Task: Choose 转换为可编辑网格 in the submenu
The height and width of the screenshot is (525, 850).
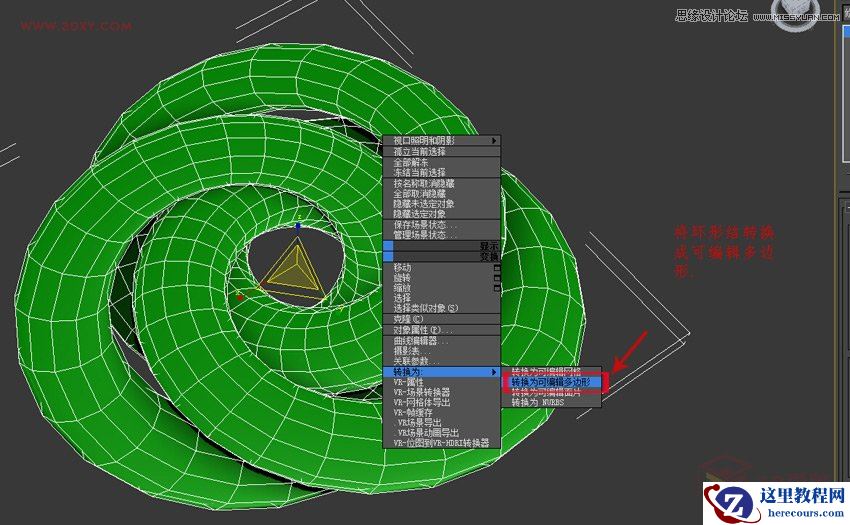Action: (551, 372)
